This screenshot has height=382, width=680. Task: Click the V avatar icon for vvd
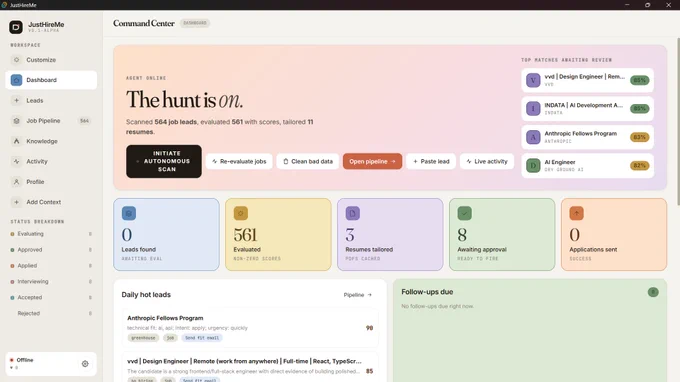click(533, 80)
